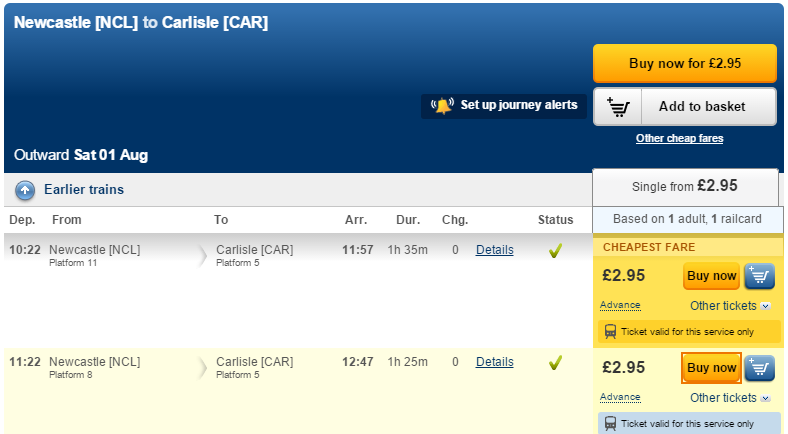Add the 11:22 train to basket via cart icon
The image size is (788, 434).
coord(759,368)
